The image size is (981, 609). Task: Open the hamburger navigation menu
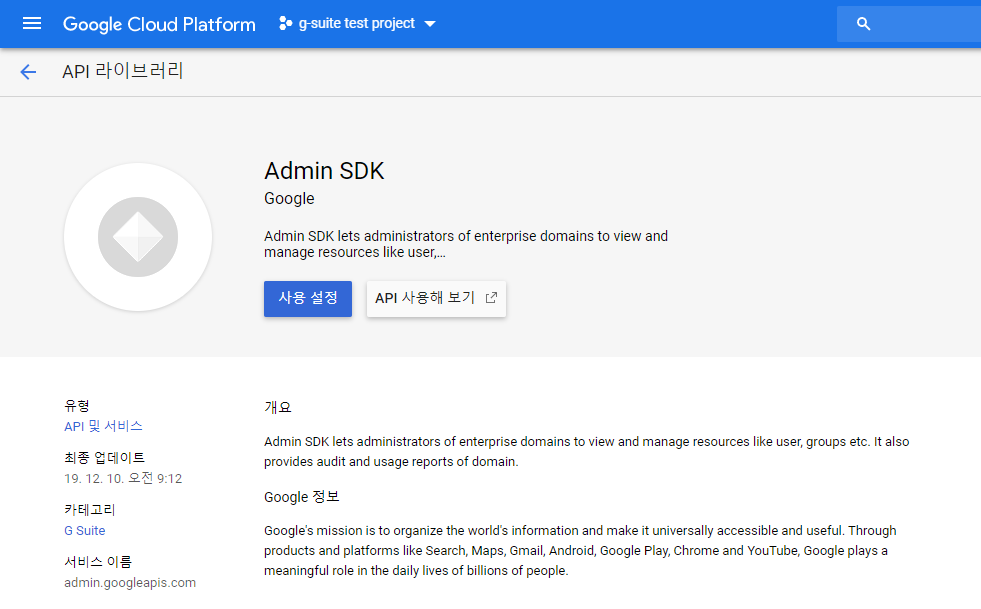pos(32,24)
